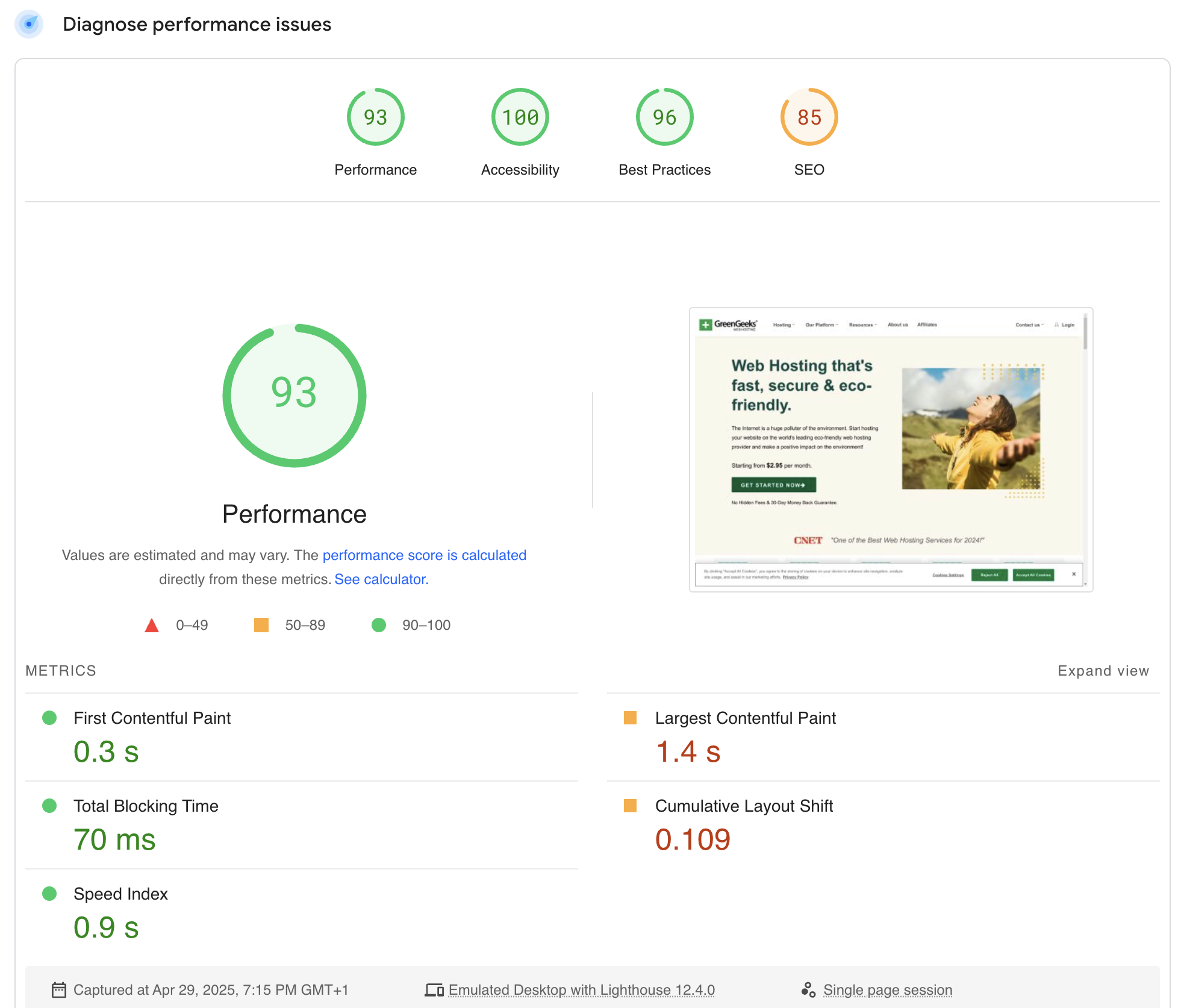Click the First Contentful Paint label
The image size is (1184, 1008).
pos(152,718)
